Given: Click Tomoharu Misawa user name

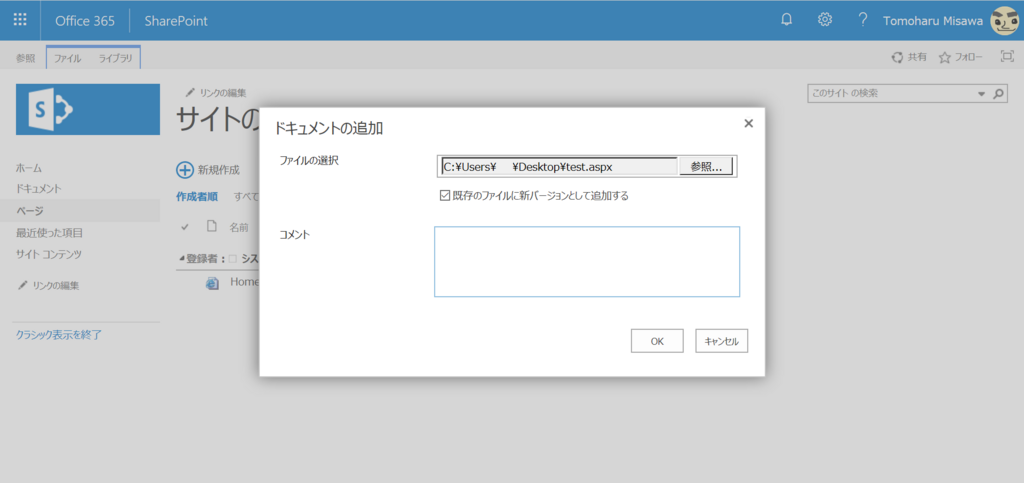Looking at the screenshot, I should click(x=933, y=20).
